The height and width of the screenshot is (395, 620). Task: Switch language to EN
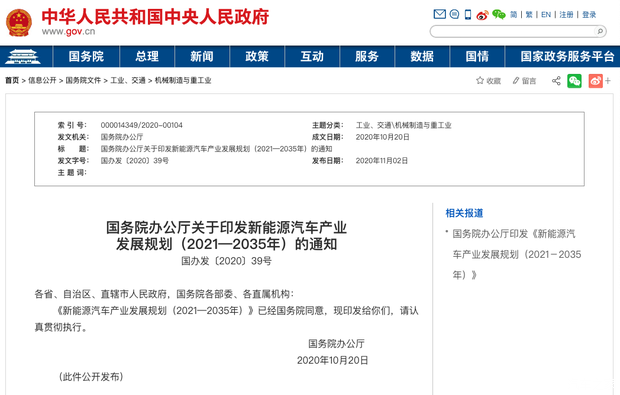point(546,15)
